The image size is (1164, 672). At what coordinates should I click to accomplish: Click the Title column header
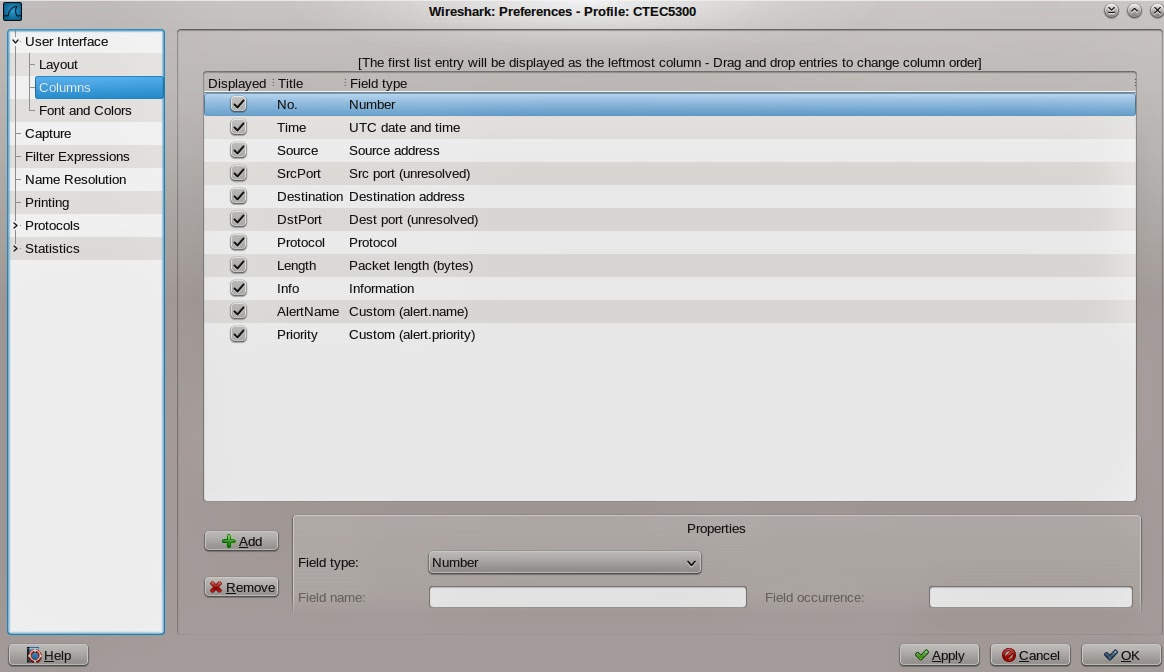tap(290, 83)
